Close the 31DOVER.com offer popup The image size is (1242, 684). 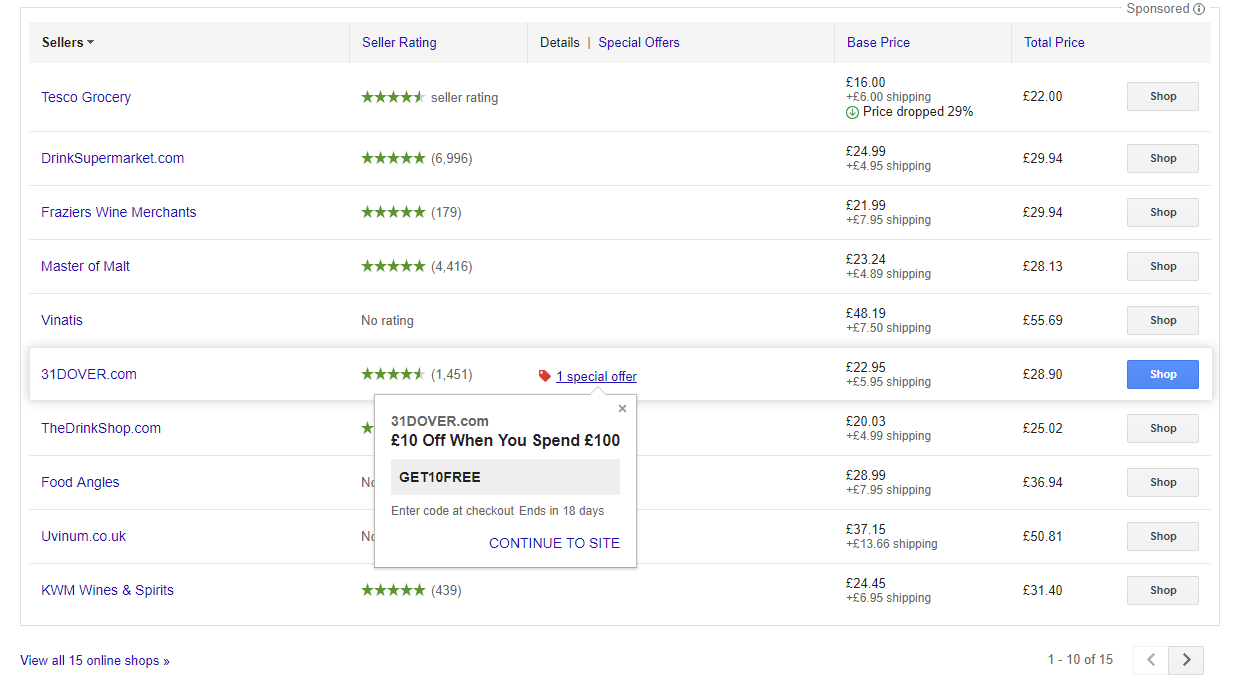pyautogui.click(x=622, y=408)
